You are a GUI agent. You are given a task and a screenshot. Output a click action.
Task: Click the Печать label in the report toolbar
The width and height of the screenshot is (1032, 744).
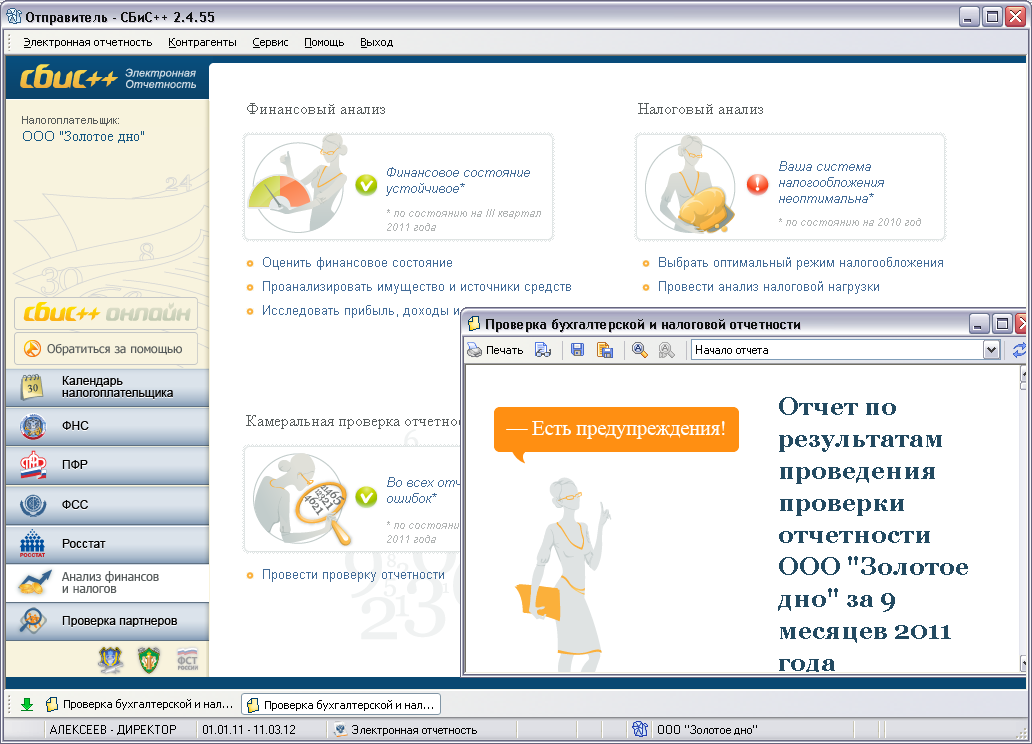pos(504,350)
